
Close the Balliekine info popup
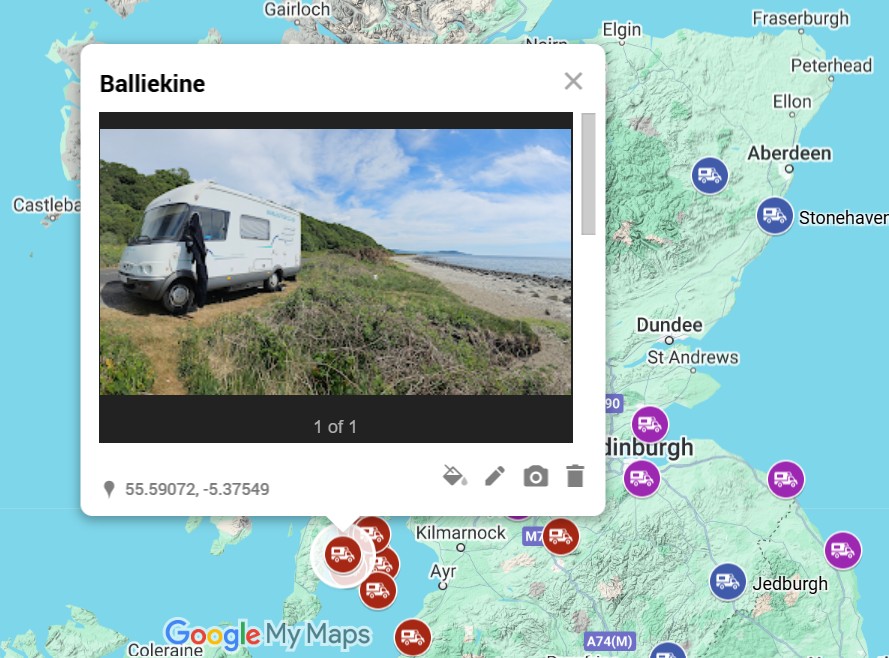pyautogui.click(x=573, y=81)
